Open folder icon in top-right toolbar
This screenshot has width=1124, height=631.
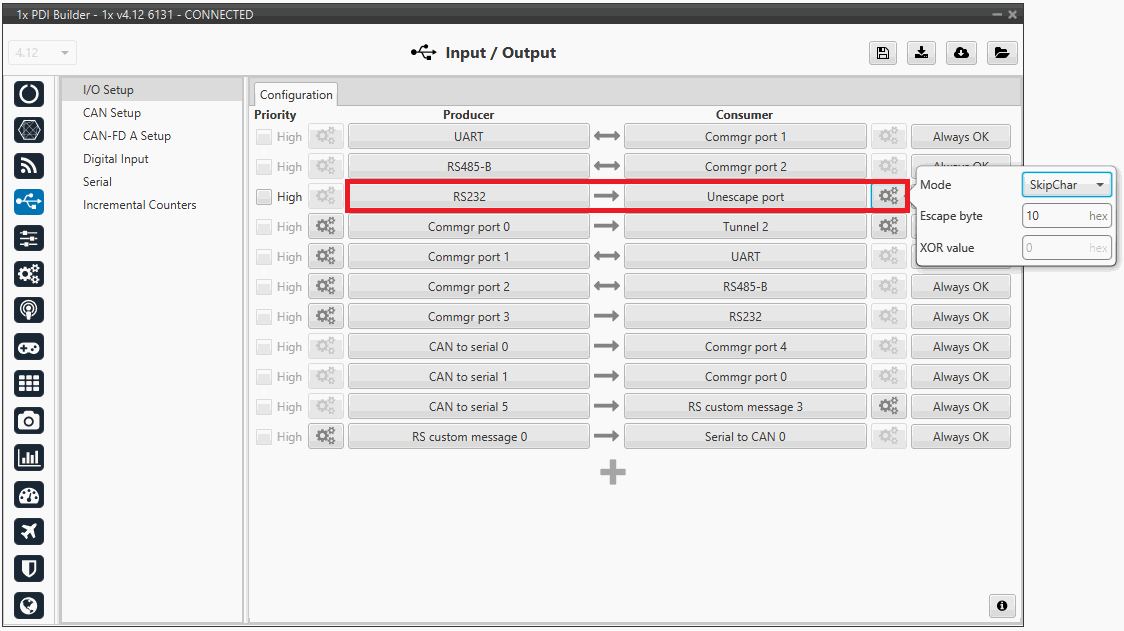[x=1001, y=53]
